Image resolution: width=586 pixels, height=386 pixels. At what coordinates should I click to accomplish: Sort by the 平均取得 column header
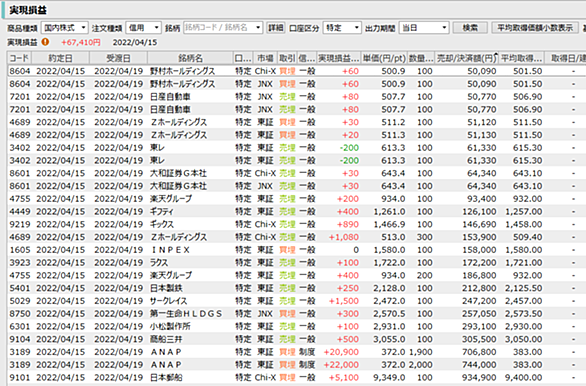click(x=521, y=58)
